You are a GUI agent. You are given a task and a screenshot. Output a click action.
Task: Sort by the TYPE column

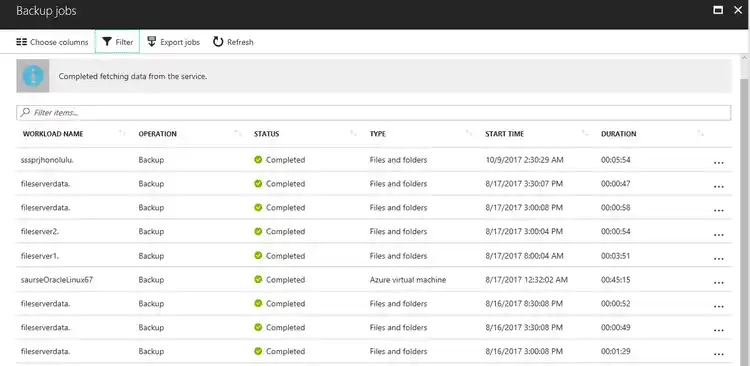[x=377, y=134]
